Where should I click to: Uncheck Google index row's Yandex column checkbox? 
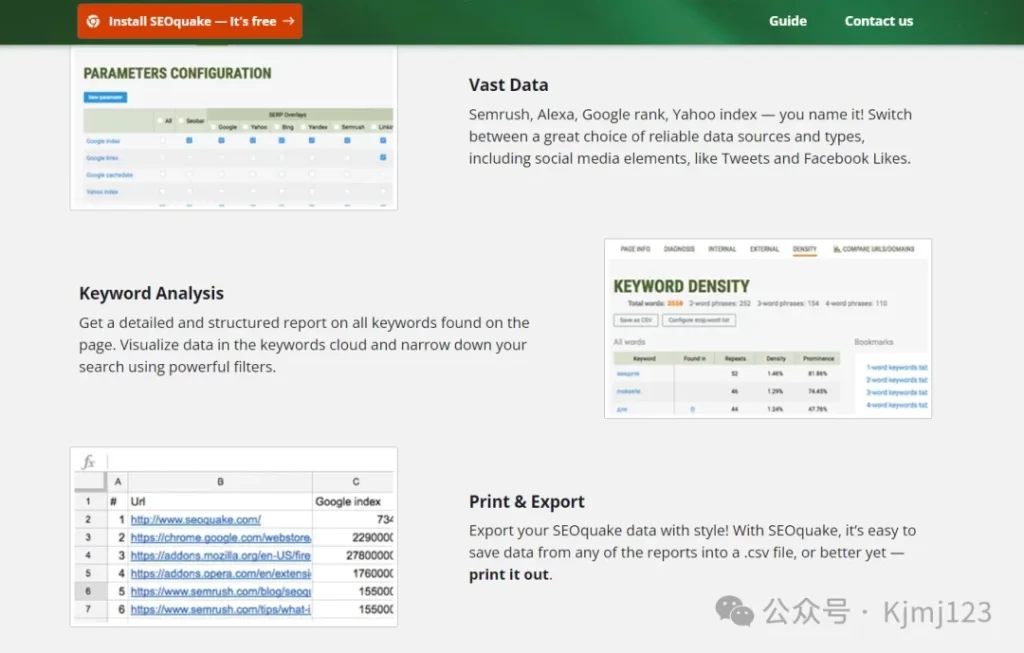pyautogui.click(x=312, y=140)
